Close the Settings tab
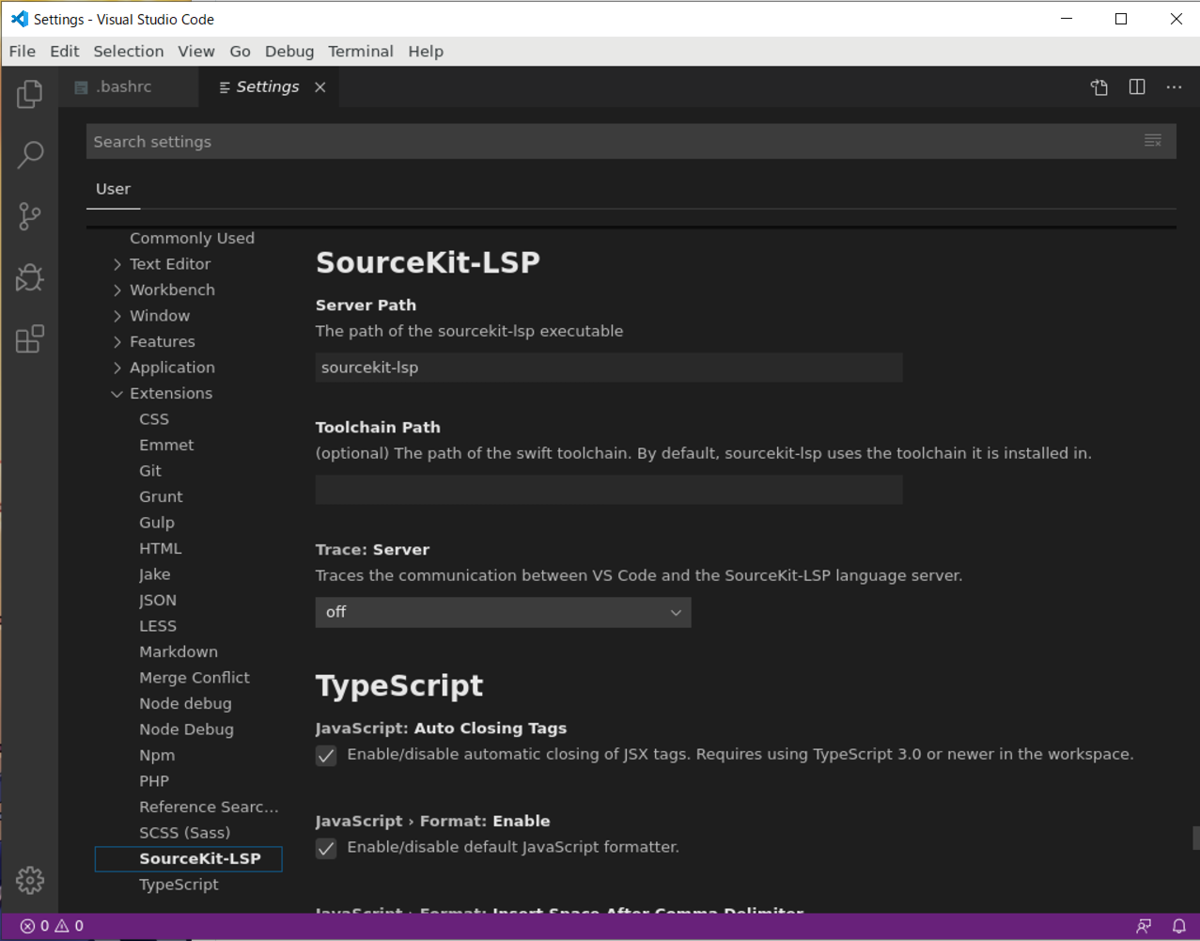This screenshot has width=1200, height=941. click(320, 87)
